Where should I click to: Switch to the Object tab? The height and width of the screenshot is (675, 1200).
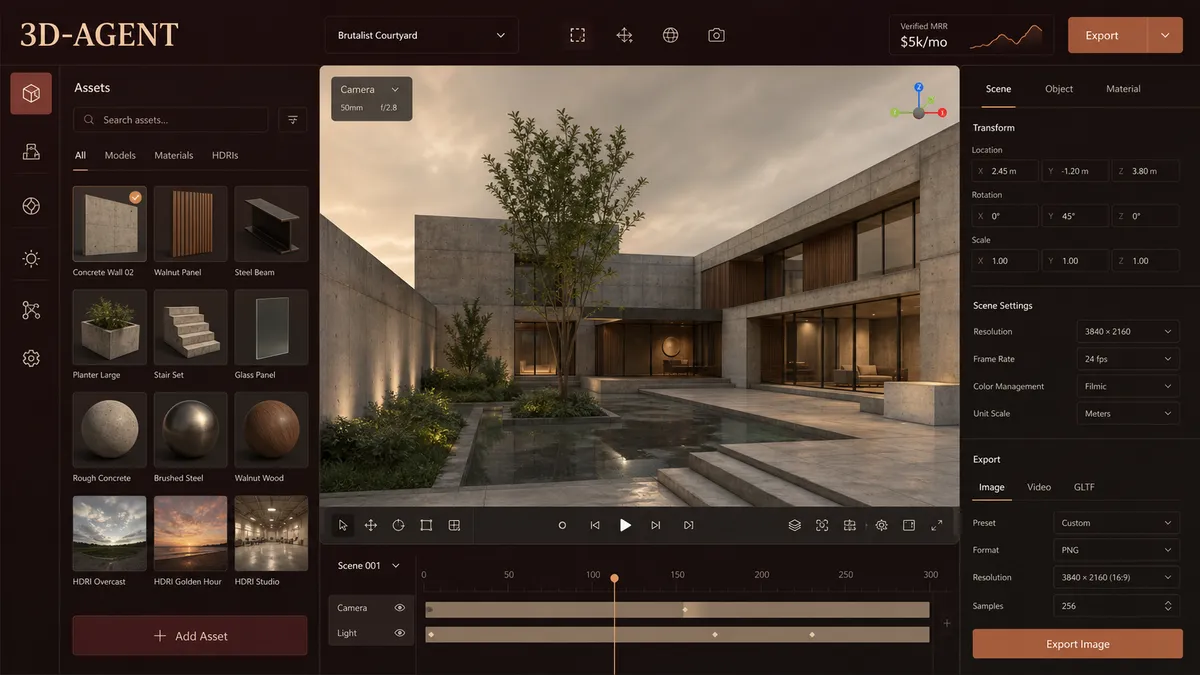(1059, 89)
